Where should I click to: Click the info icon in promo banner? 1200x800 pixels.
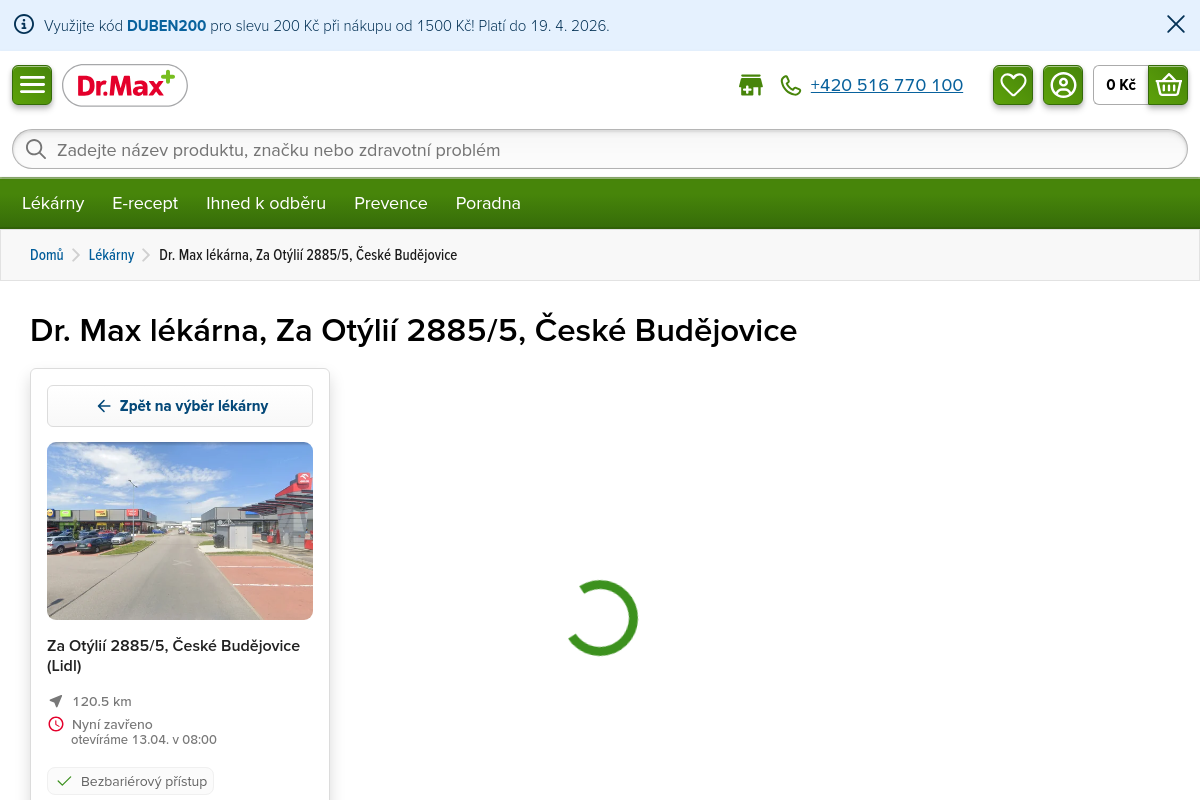pos(24,25)
